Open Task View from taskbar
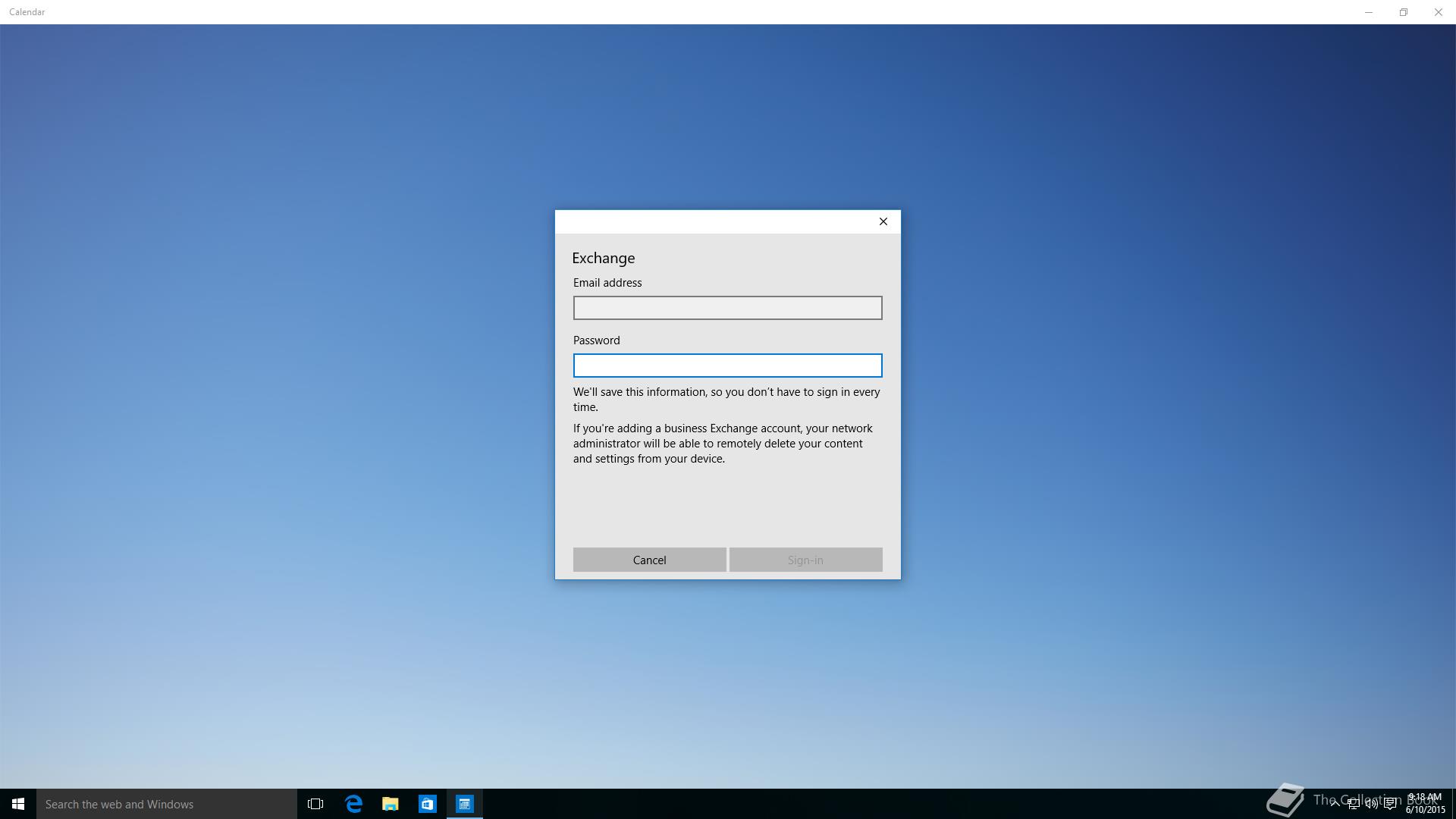The height and width of the screenshot is (819, 1456). [315, 804]
